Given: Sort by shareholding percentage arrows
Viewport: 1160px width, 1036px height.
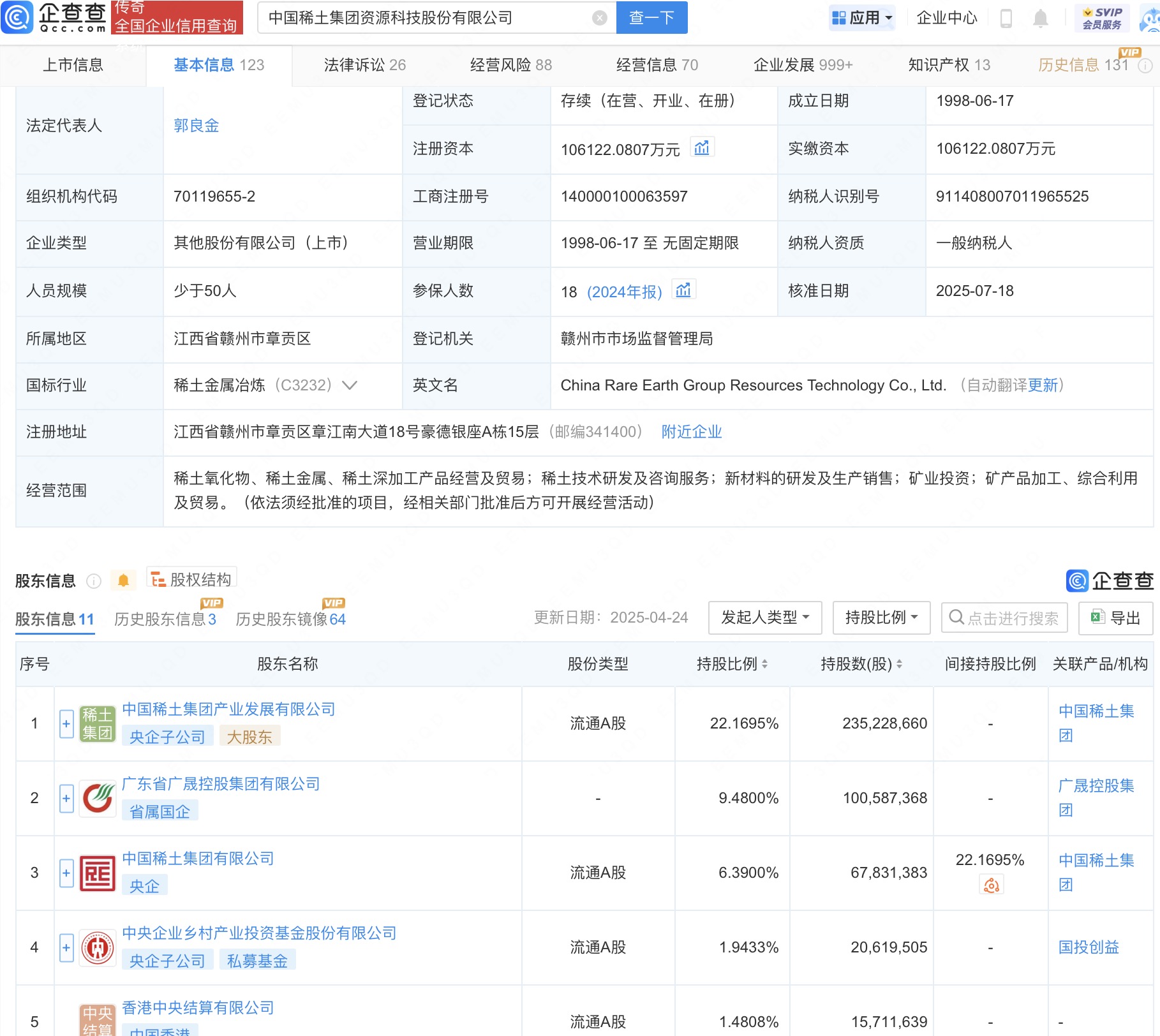Looking at the screenshot, I should pyautogui.click(x=764, y=664).
